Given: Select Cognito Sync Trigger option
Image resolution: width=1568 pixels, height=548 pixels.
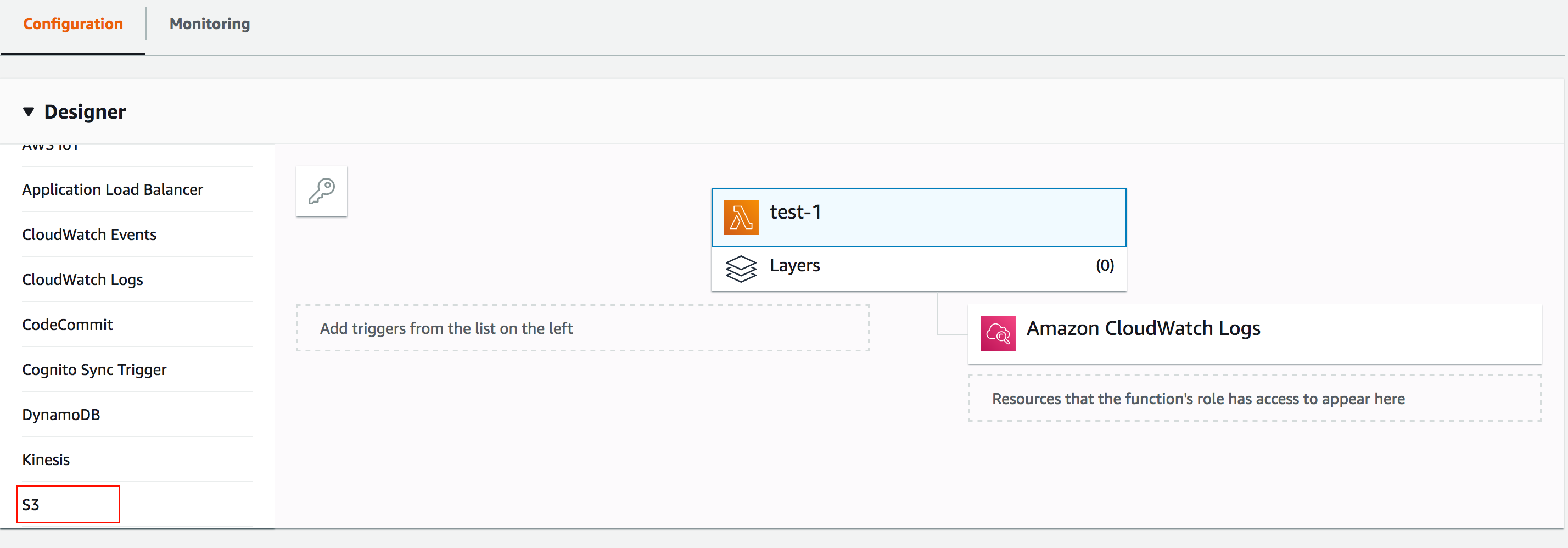Looking at the screenshot, I should coord(94,370).
